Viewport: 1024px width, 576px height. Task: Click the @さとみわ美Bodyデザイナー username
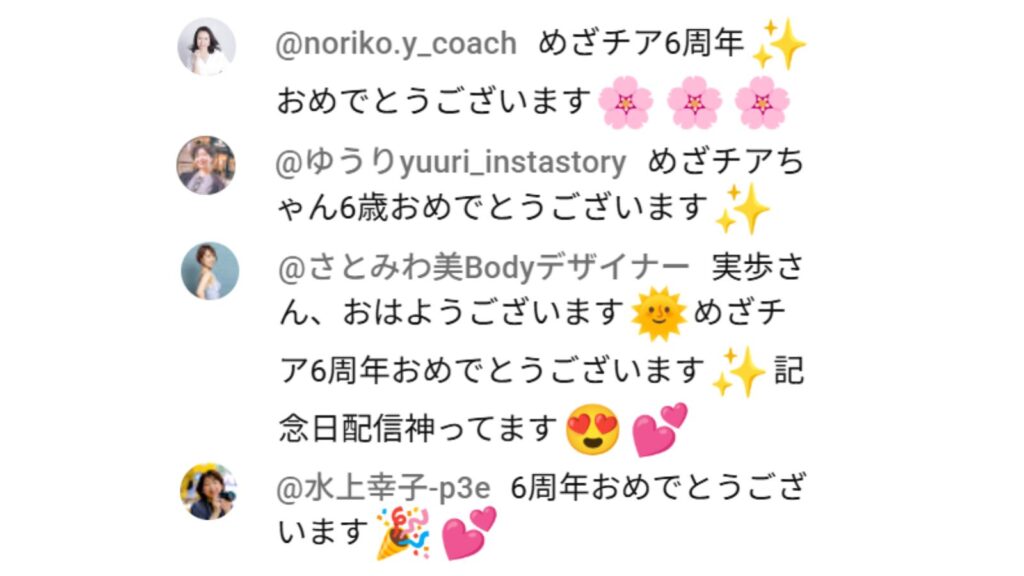[x=484, y=266]
